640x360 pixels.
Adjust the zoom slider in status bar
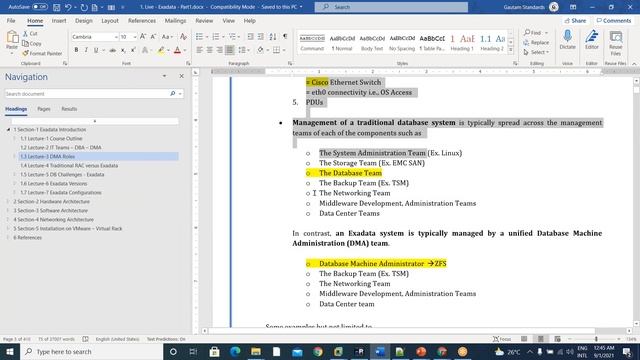click(596, 339)
